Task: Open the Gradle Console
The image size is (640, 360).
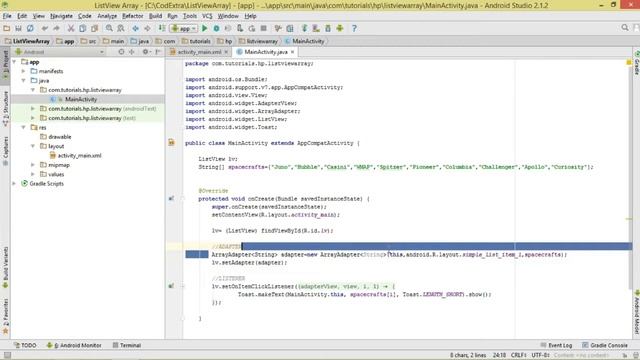Action: (604, 345)
